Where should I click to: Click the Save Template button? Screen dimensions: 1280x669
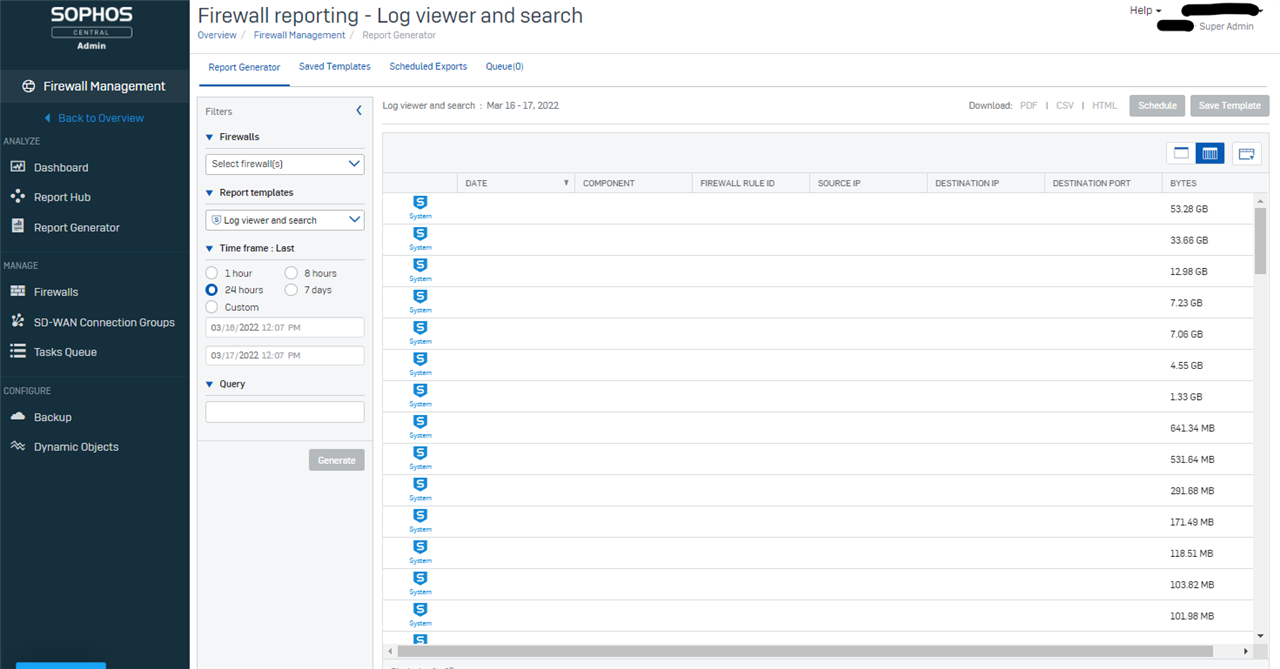point(1229,106)
